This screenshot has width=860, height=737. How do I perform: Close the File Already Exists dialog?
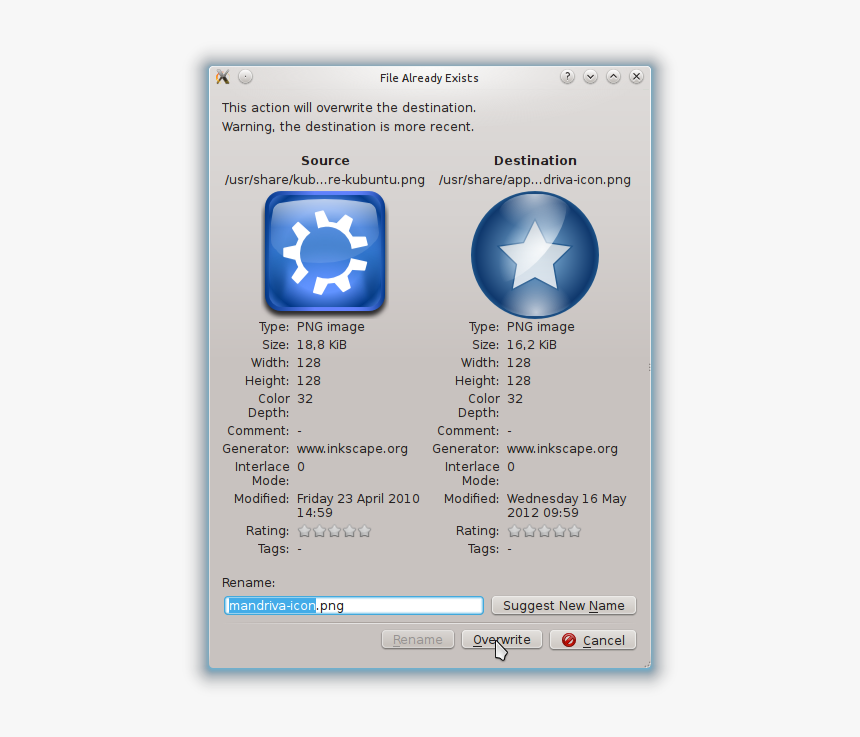tap(636, 77)
